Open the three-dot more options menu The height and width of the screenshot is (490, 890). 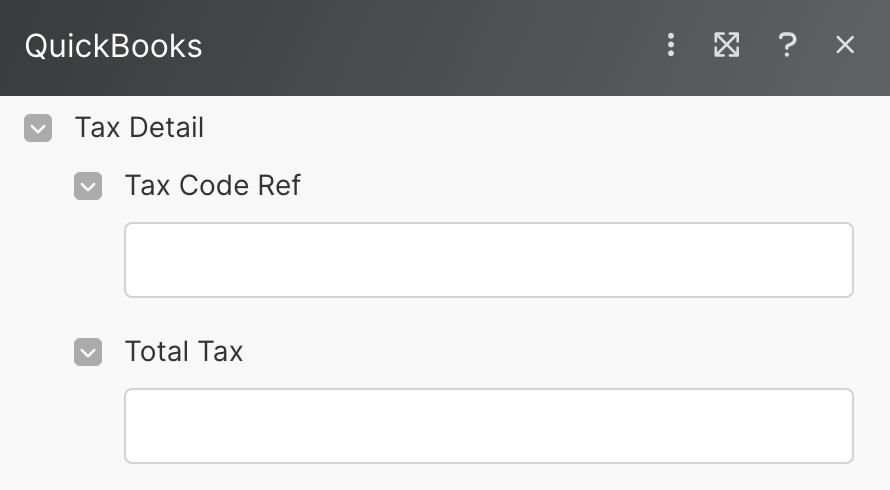[671, 45]
